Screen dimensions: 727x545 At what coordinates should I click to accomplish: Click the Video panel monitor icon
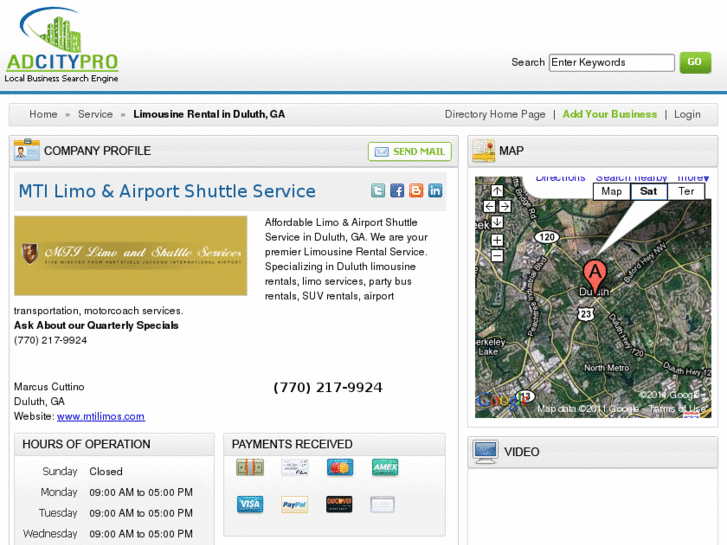click(485, 452)
